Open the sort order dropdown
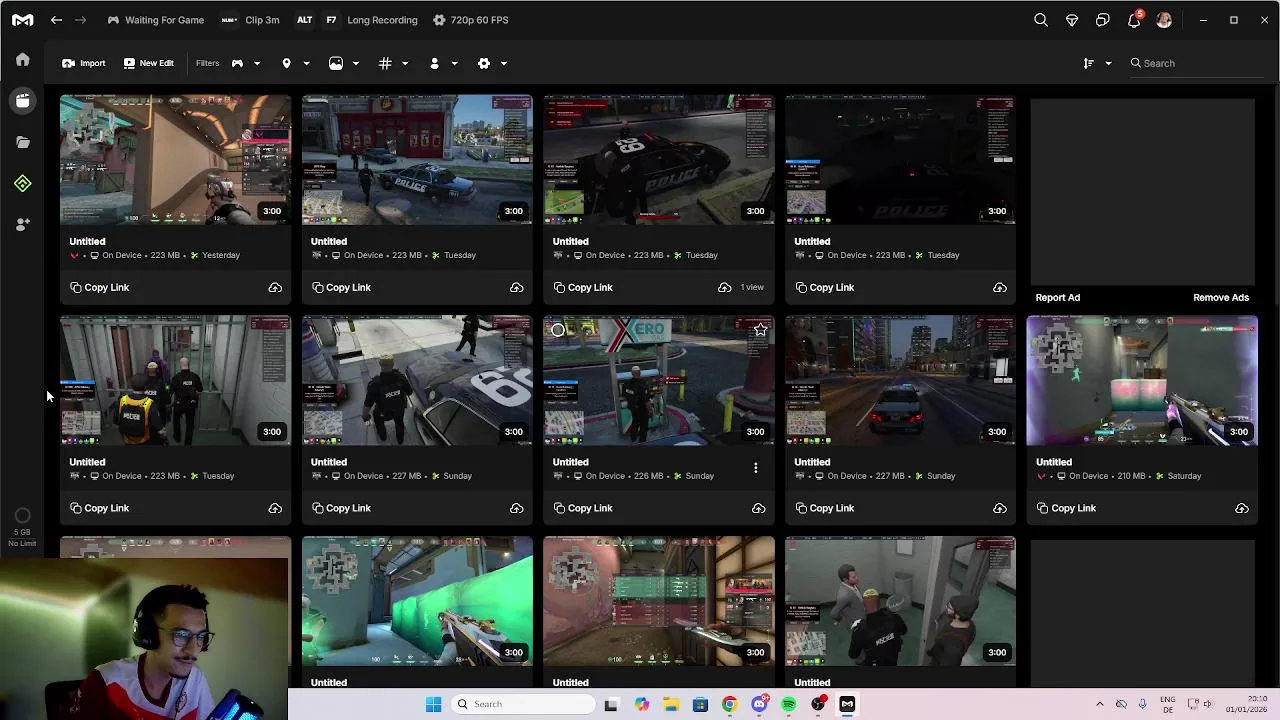 click(1097, 63)
